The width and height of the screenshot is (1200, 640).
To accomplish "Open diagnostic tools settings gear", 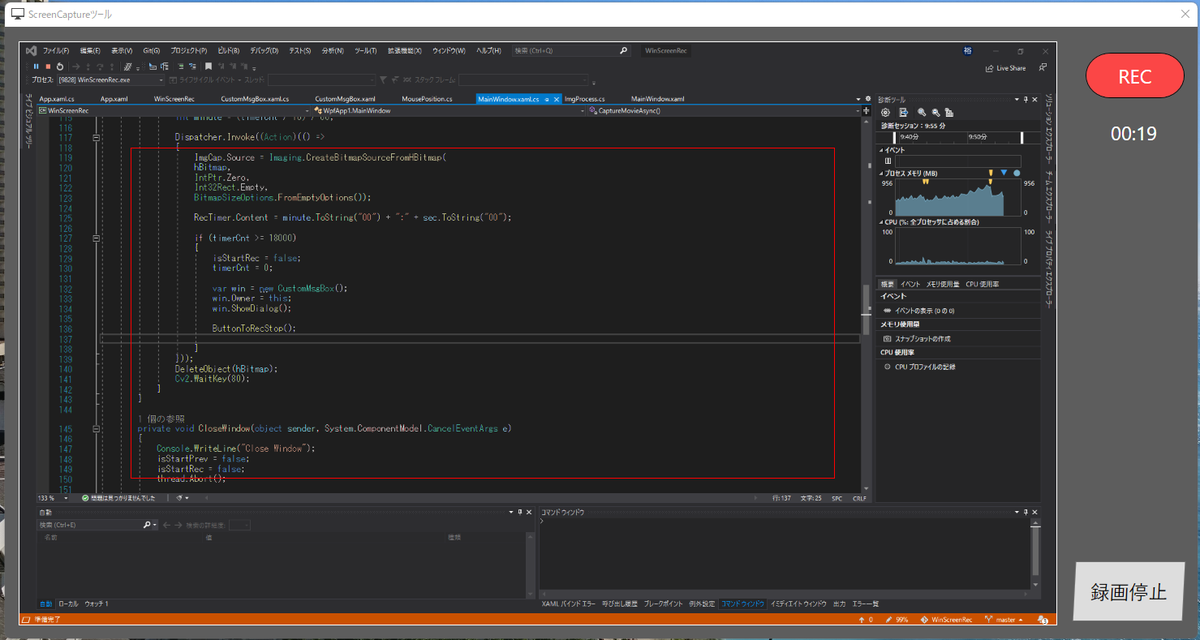I will click(x=885, y=112).
